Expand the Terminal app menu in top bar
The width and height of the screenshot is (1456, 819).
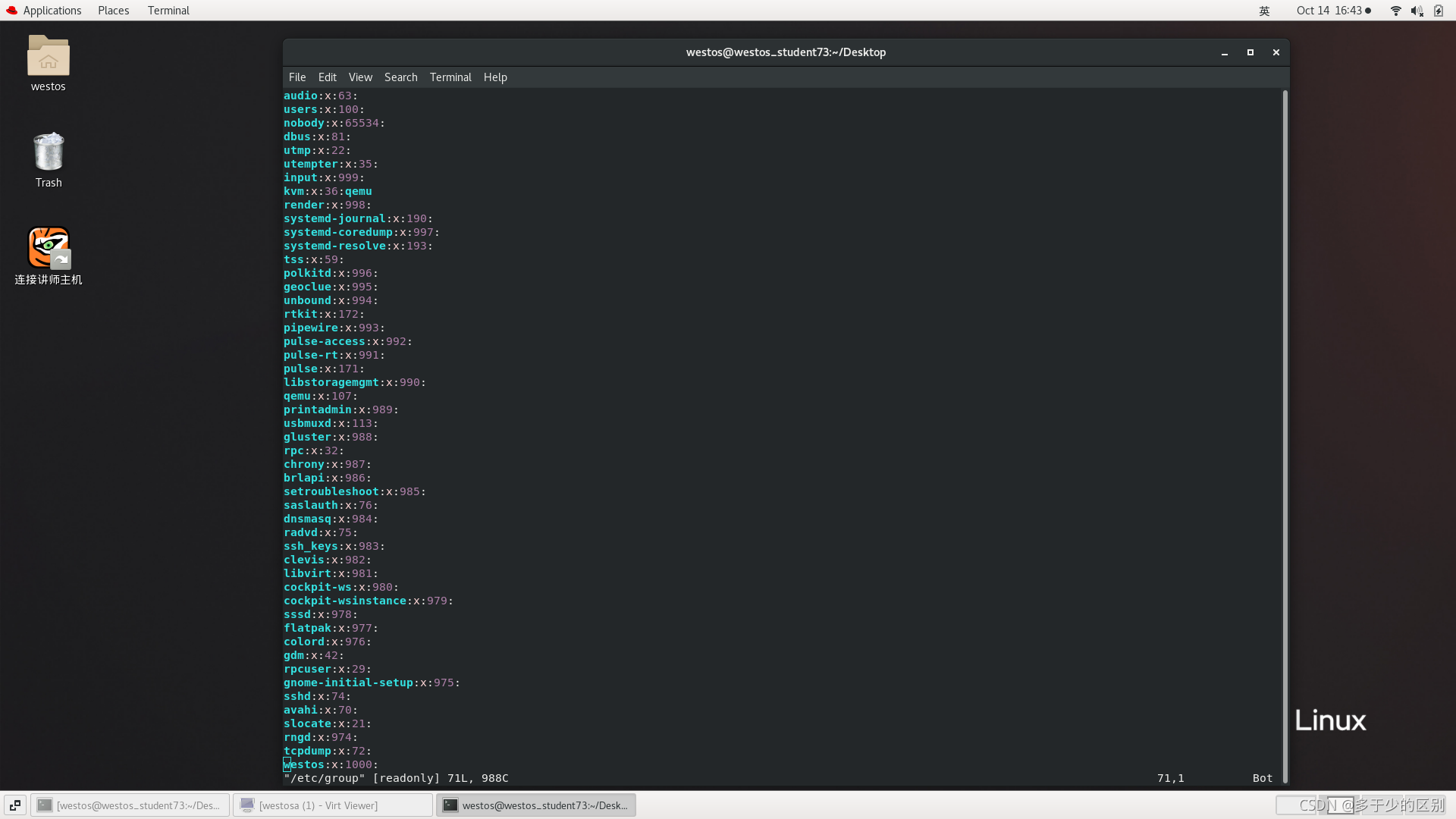pos(168,11)
